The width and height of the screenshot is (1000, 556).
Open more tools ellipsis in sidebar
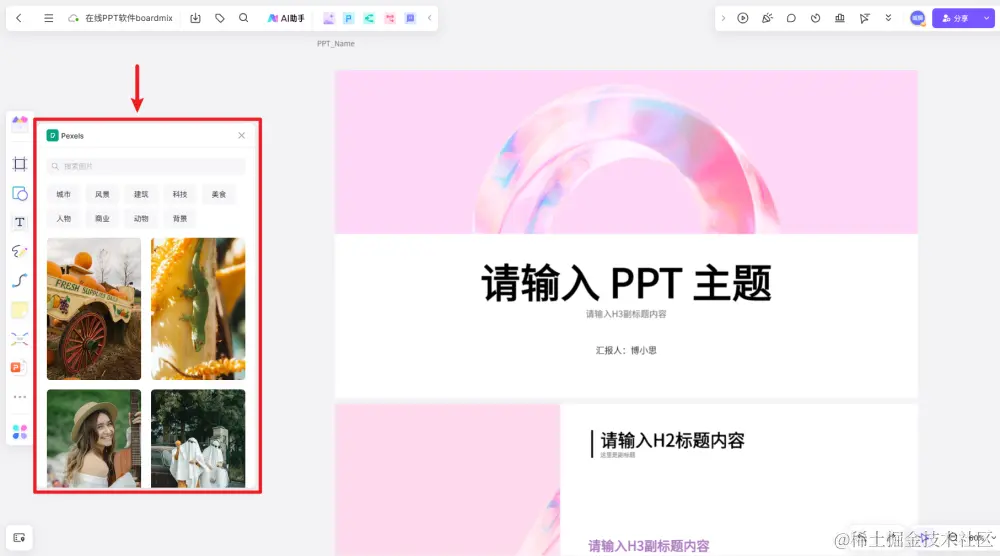[x=20, y=397]
